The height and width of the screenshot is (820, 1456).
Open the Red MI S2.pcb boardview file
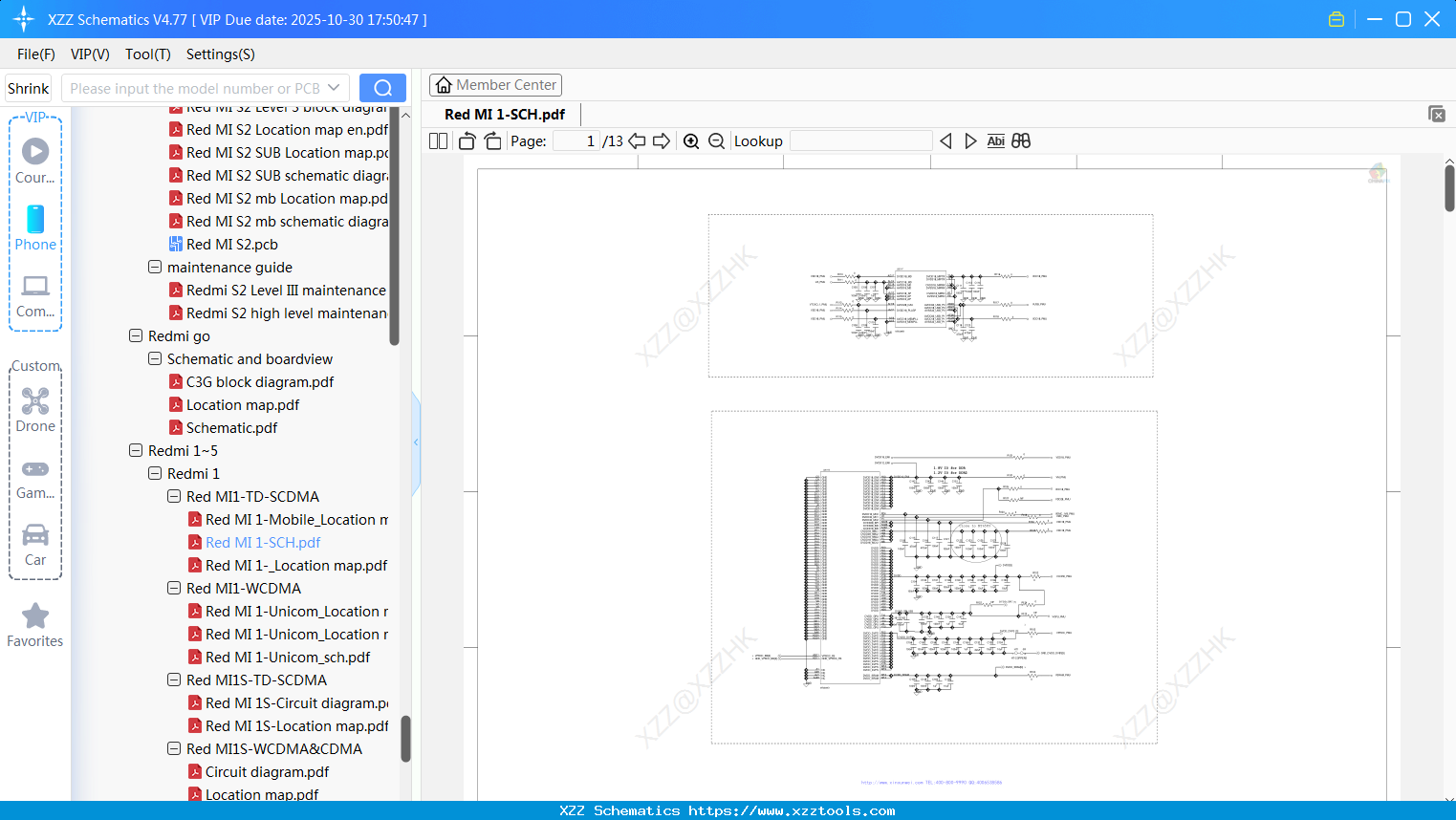coord(232,245)
